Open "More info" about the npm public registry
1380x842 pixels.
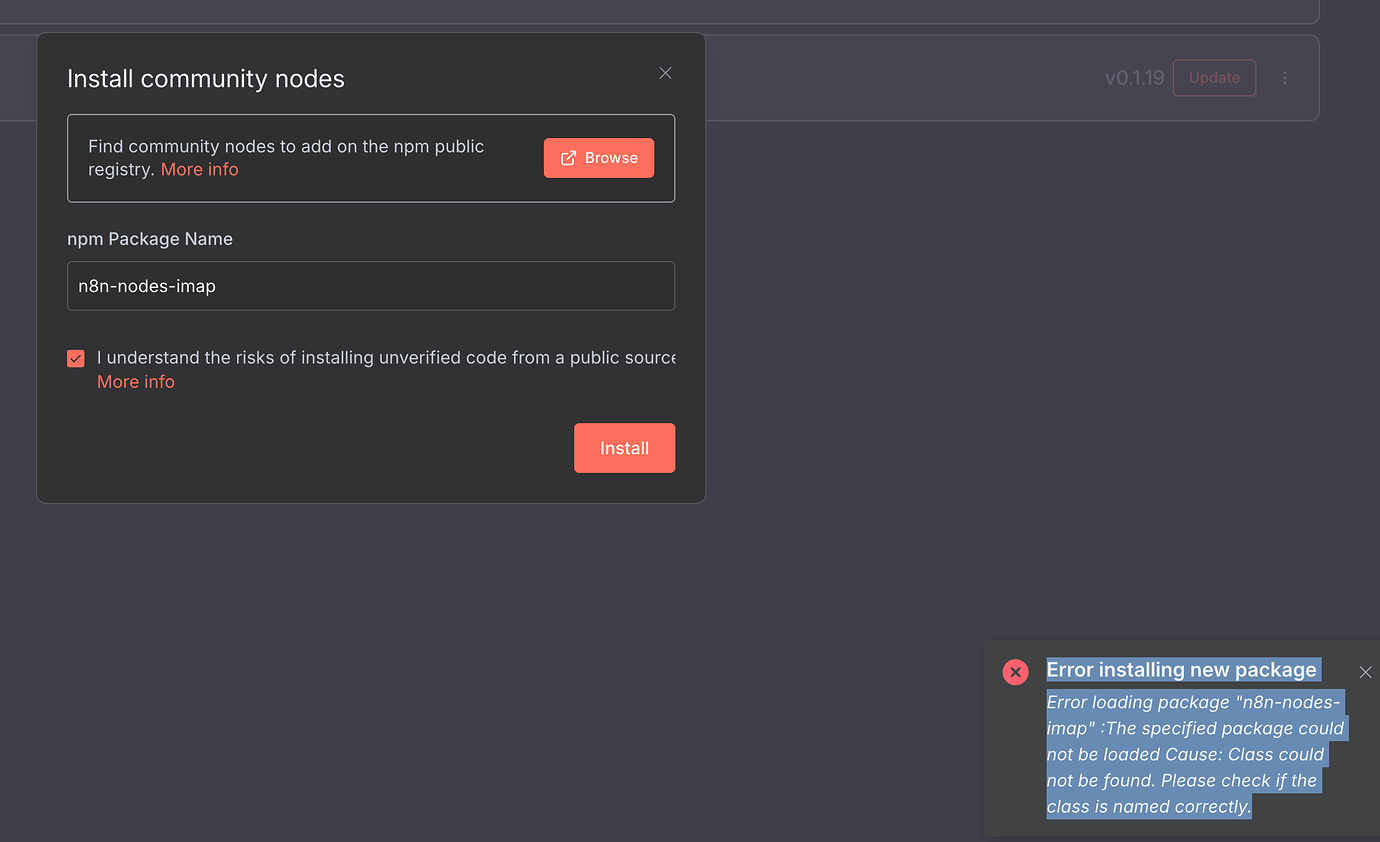point(199,169)
